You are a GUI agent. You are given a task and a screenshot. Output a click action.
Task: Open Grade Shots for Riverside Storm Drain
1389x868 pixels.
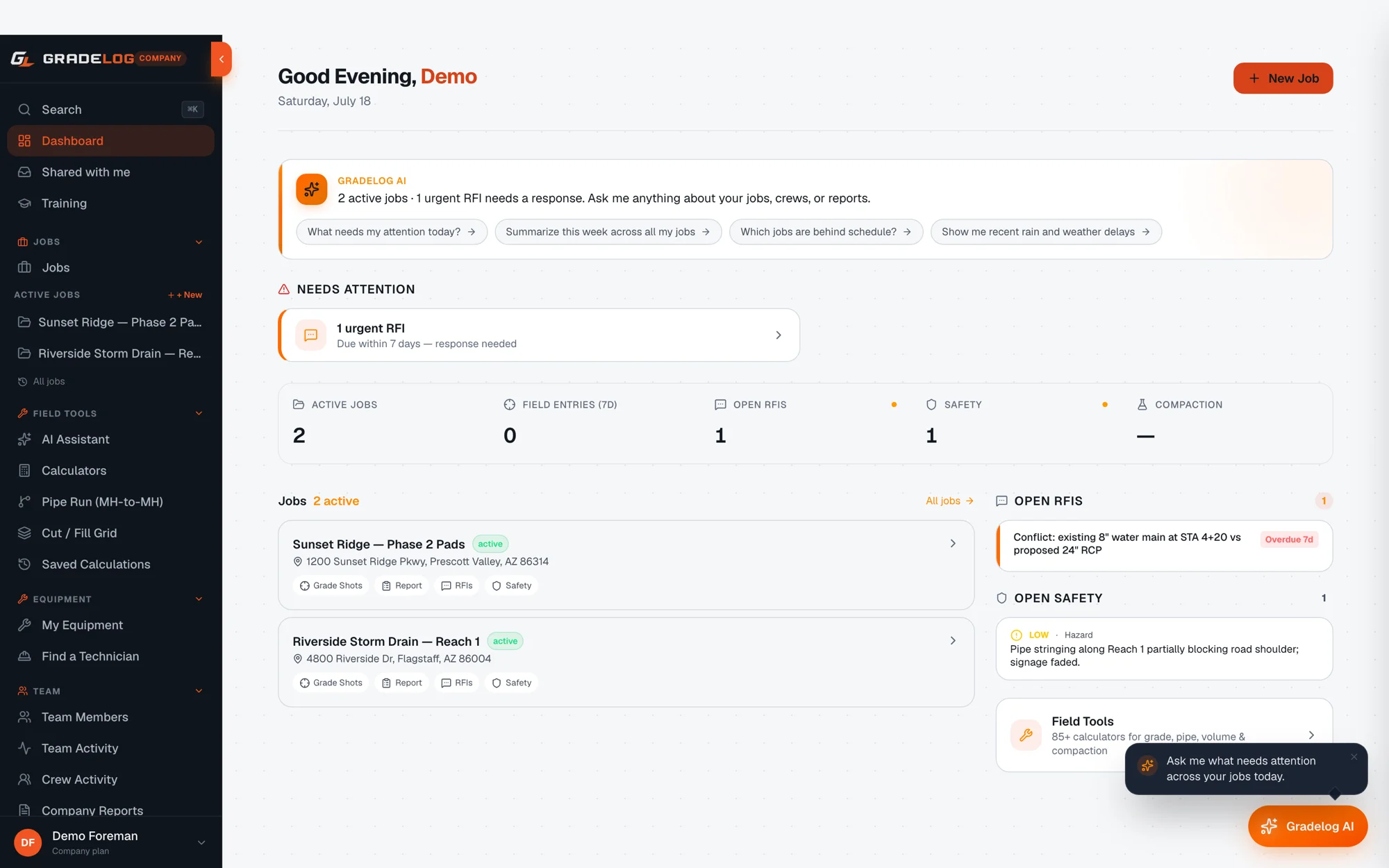click(x=331, y=683)
